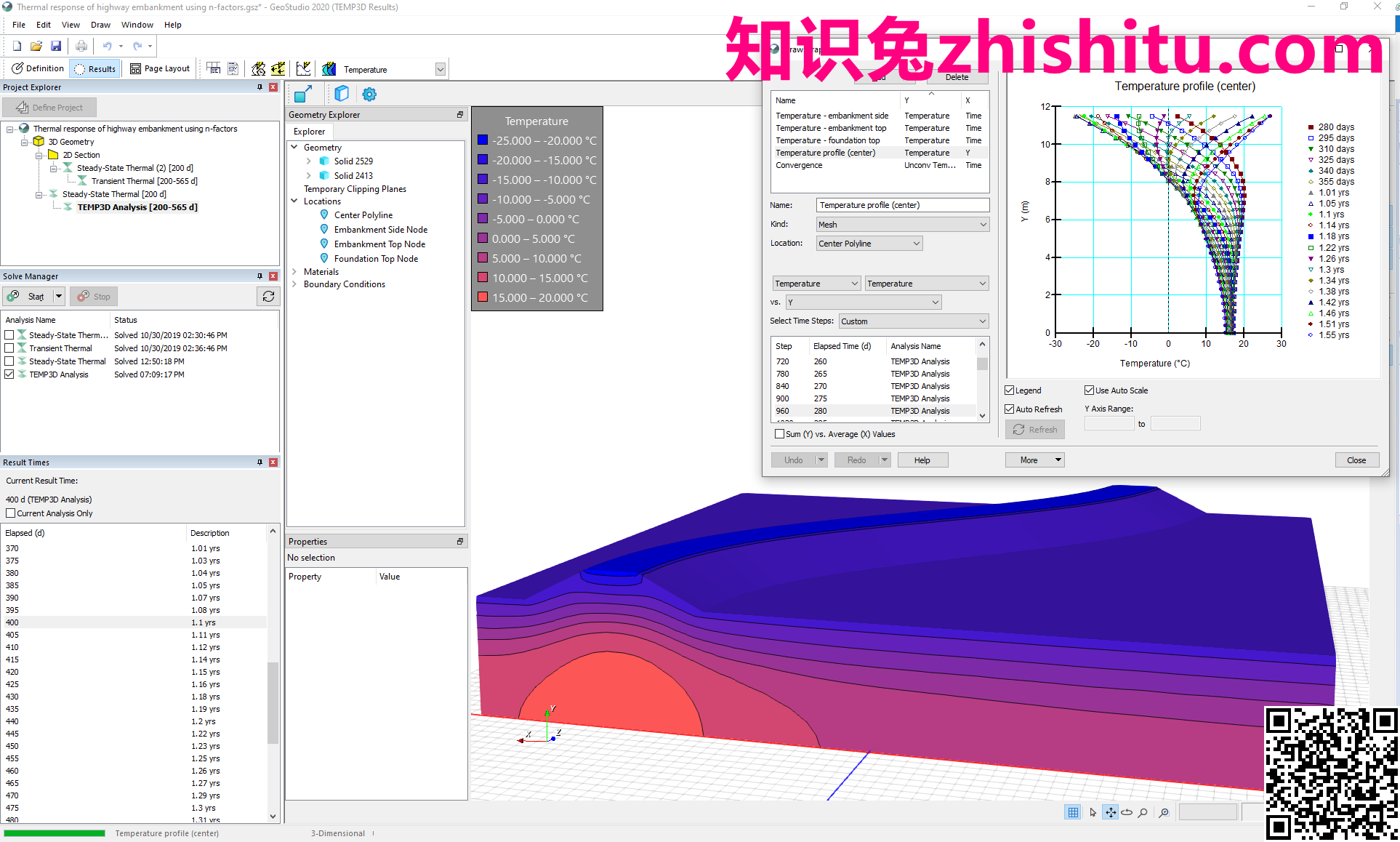Toggle the Legend checkbox
This screenshot has height=842, width=1400.
click(x=1010, y=390)
